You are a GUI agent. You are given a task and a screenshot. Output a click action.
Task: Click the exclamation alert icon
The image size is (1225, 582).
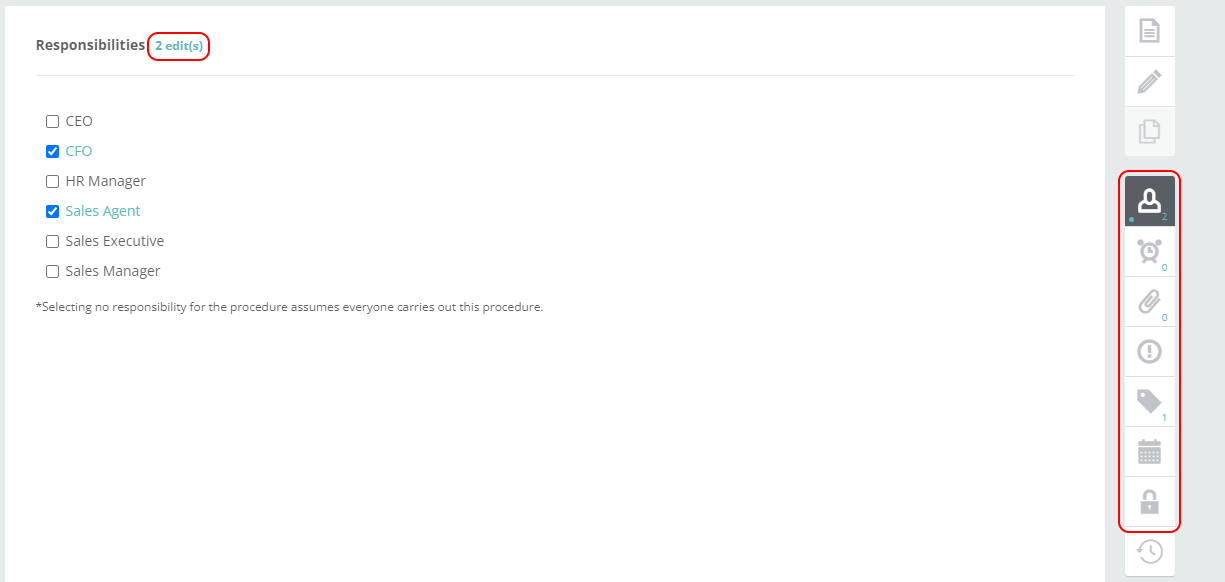click(x=1150, y=351)
